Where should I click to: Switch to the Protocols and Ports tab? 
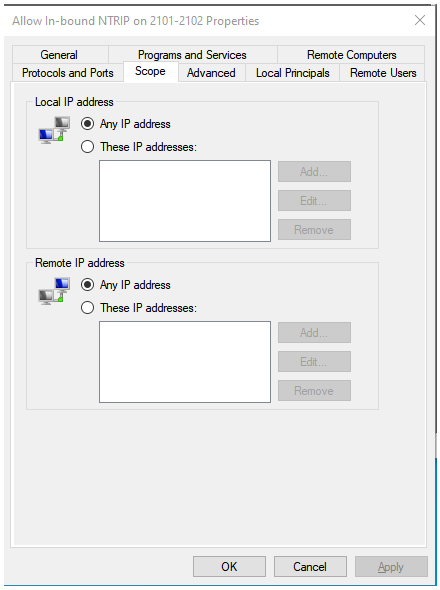point(68,73)
